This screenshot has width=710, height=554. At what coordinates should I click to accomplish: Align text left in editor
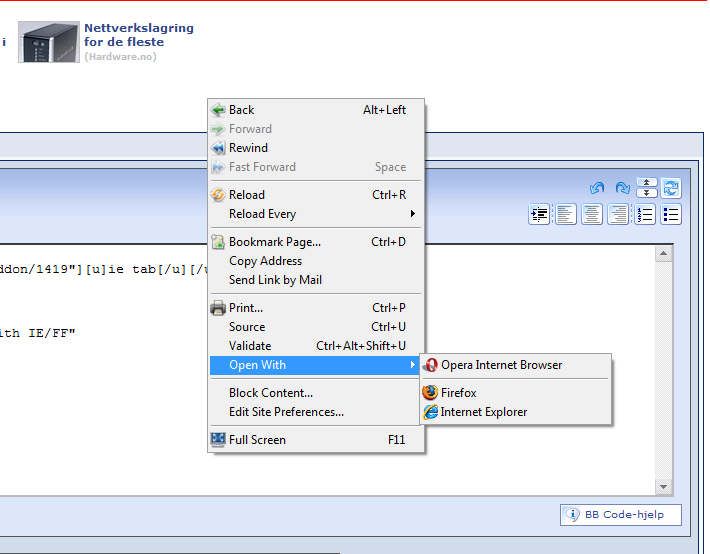click(x=565, y=214)
